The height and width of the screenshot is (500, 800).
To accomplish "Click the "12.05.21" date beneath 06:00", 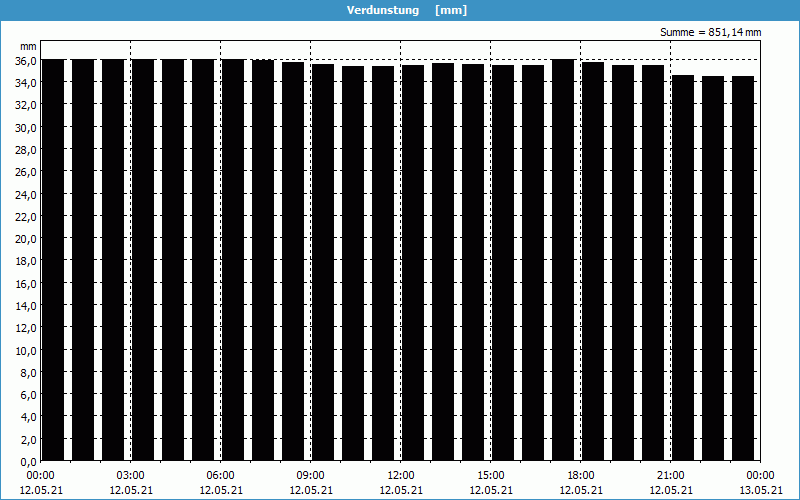I will pos(220,490).
